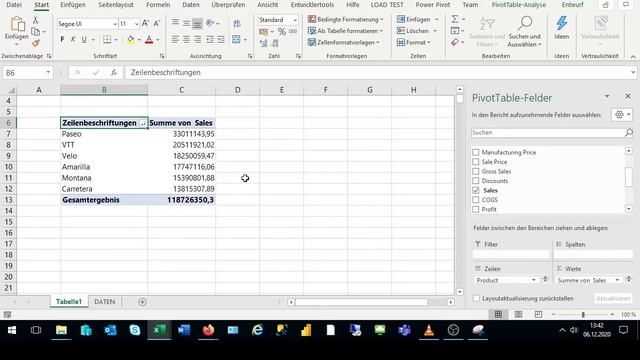
Task: Open Firefox from the taskbar
Action: [208, 330]
